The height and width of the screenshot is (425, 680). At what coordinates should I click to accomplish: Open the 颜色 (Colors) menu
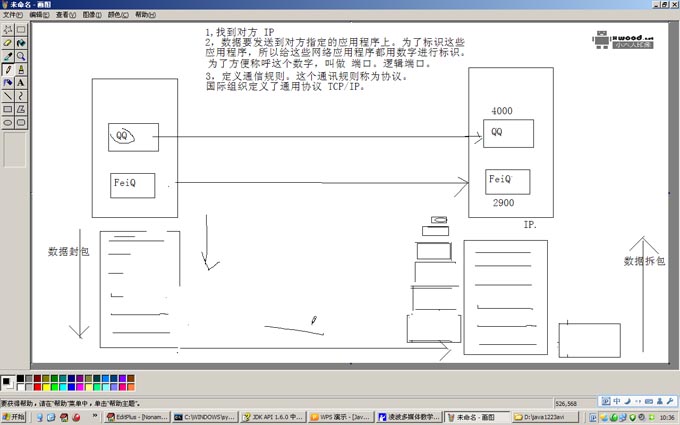tap(118, 15)
